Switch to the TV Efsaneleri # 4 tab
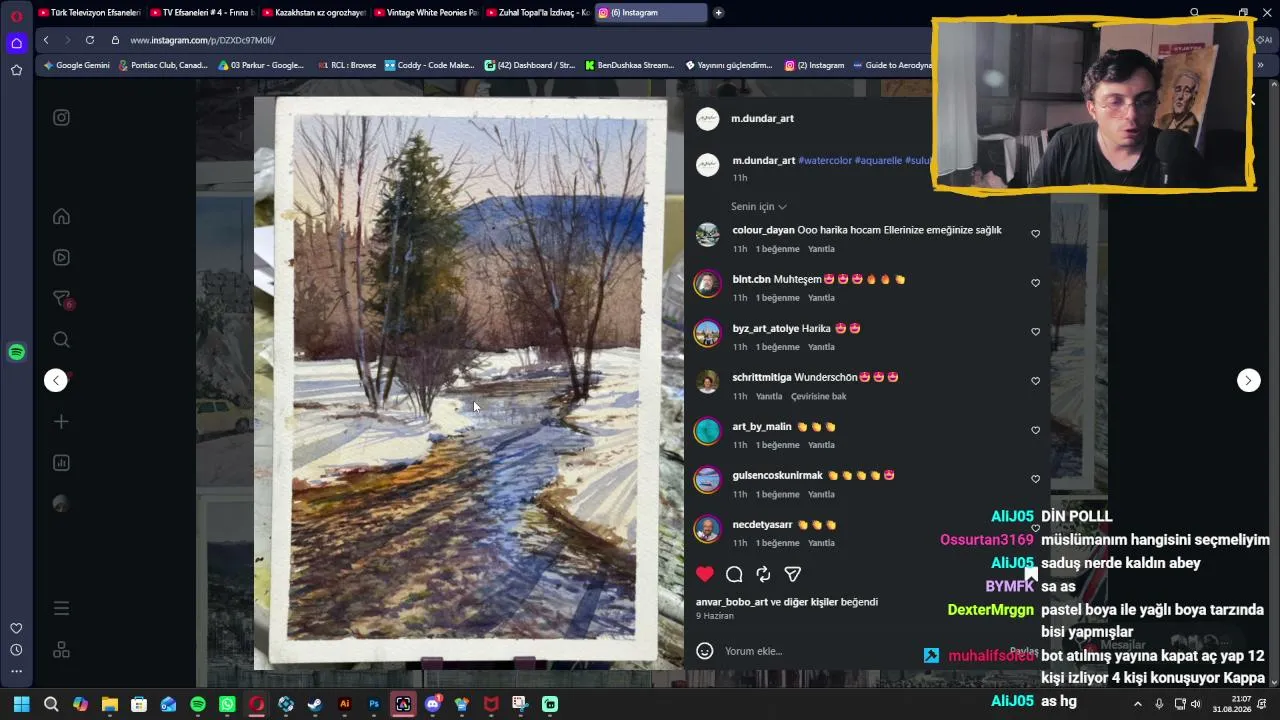This screenshot has width=1280, height=720. click(201, 13)
